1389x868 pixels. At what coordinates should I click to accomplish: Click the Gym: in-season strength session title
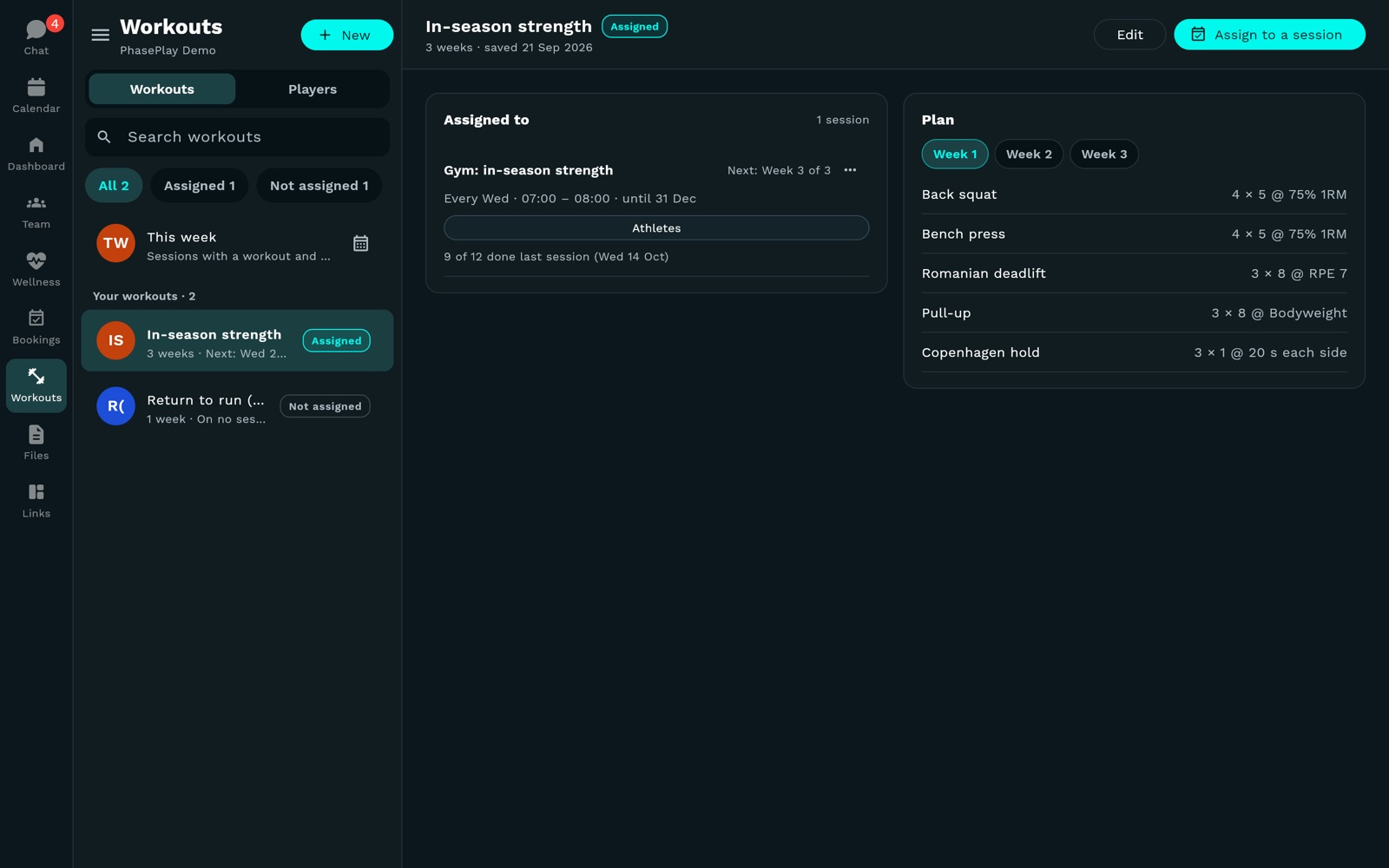coord(528,170)
